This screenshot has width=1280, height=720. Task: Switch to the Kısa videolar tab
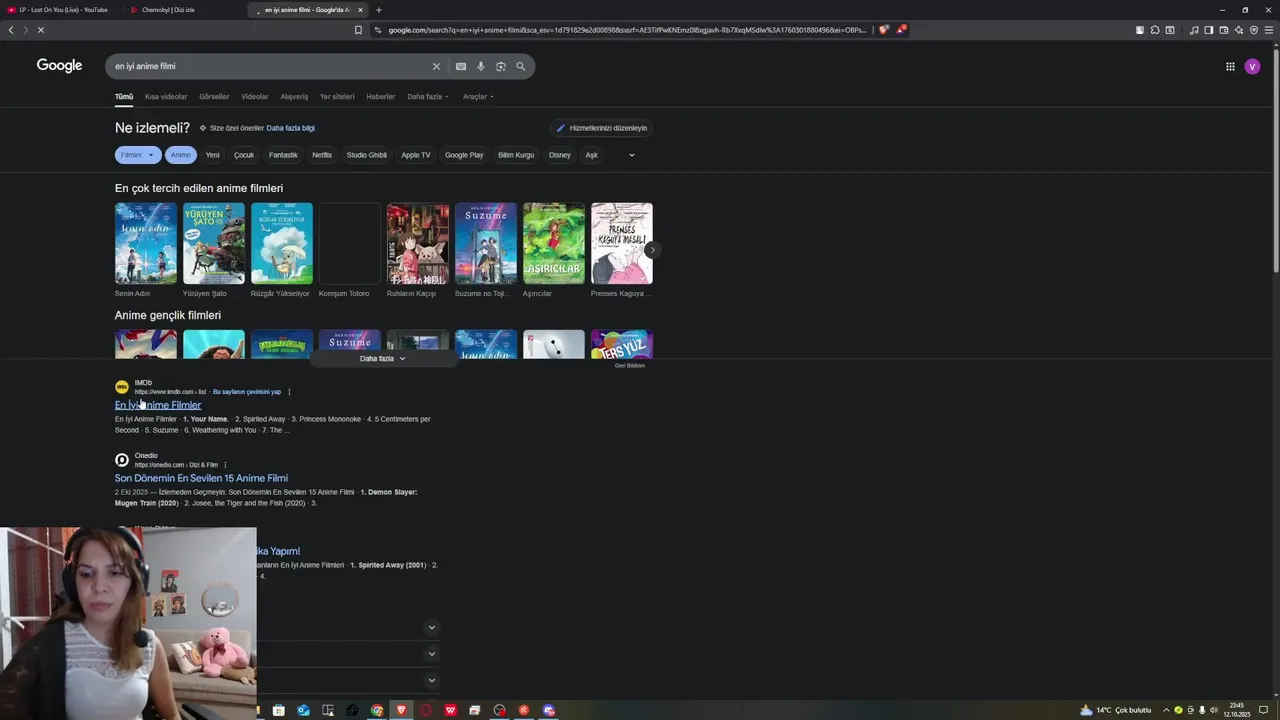166,97
